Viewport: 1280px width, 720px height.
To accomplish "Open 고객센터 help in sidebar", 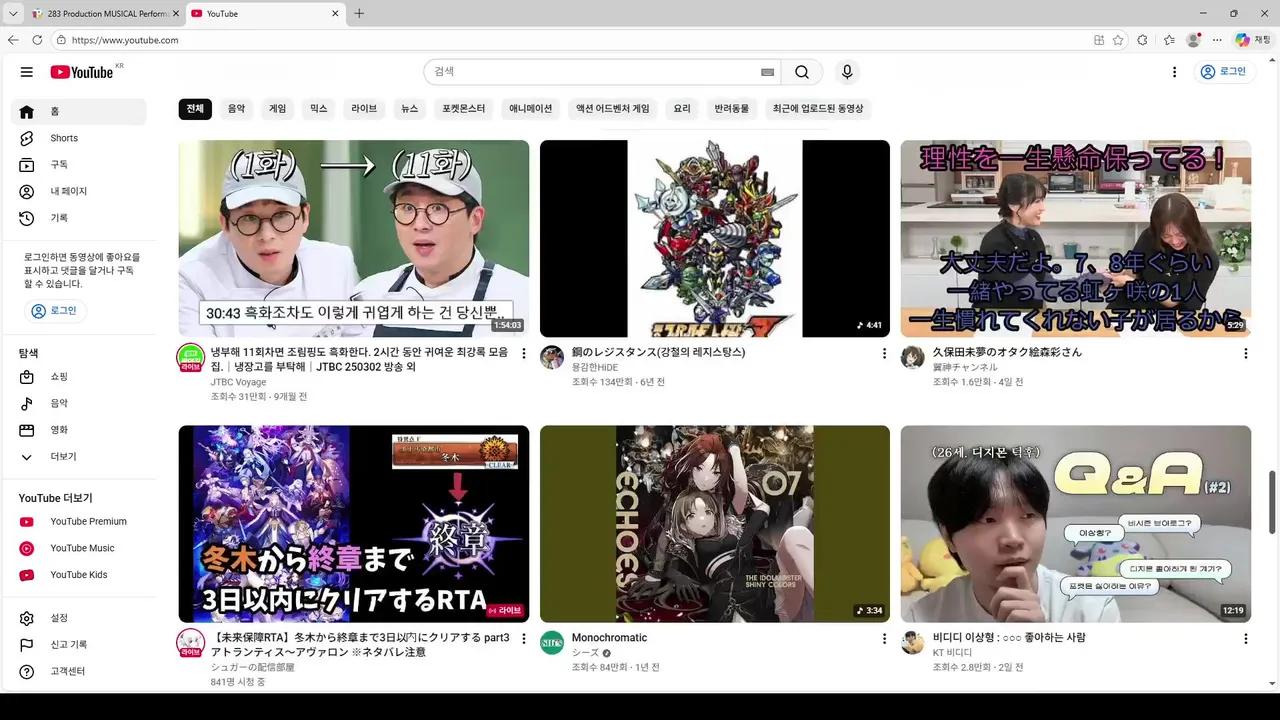I will tap(80, 671).
